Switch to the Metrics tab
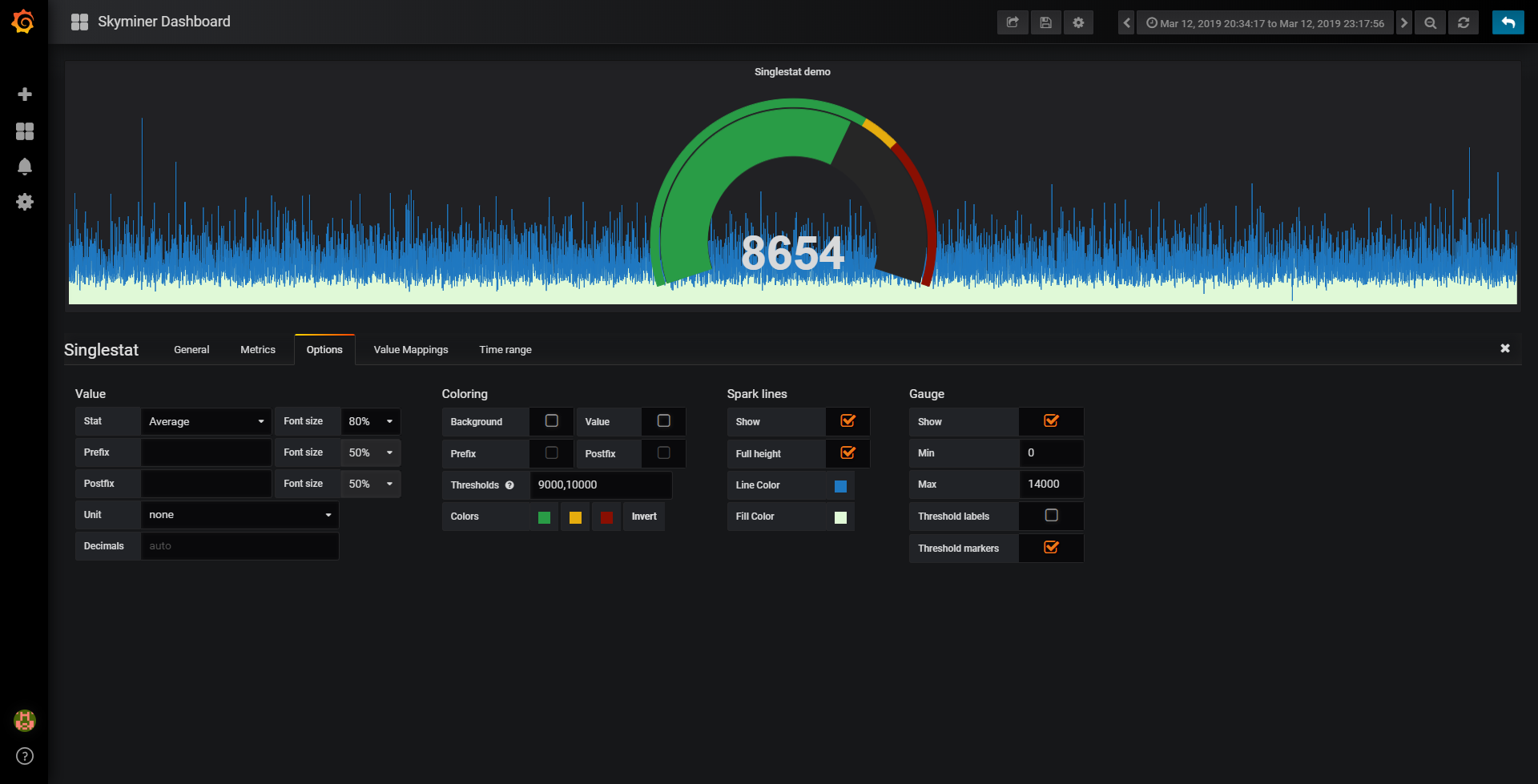The image size is (1538, 784). coord(258,350)
